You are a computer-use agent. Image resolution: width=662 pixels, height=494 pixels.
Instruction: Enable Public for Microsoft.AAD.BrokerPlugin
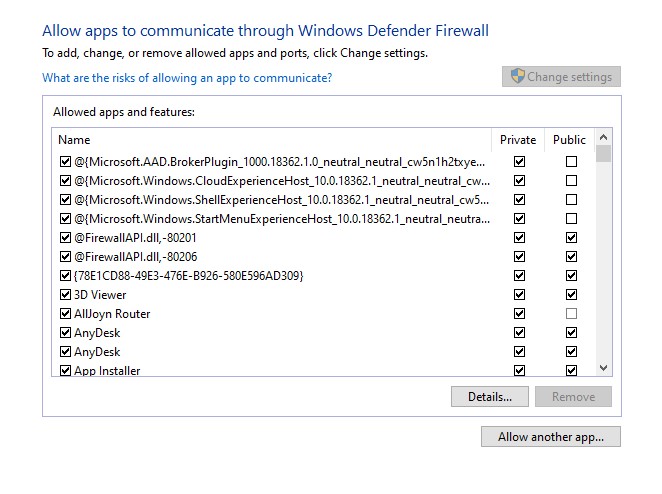571,162
